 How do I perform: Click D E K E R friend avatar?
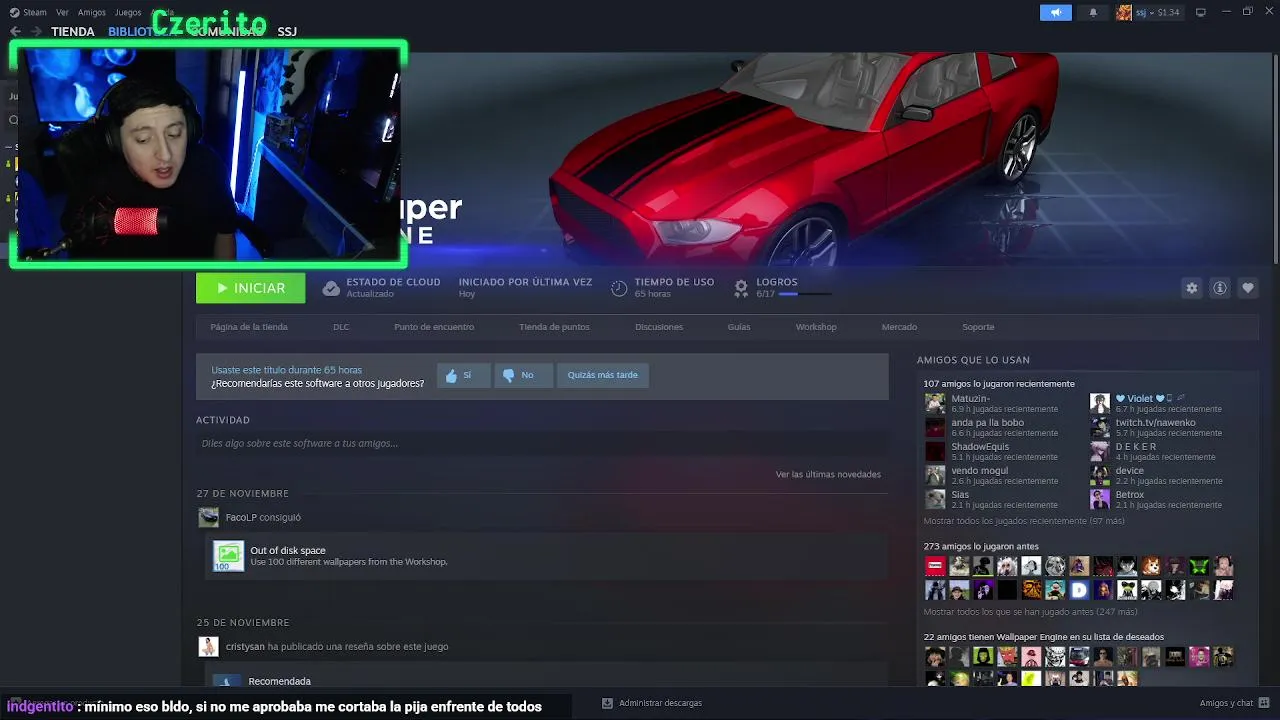(x=1100, y=451)
